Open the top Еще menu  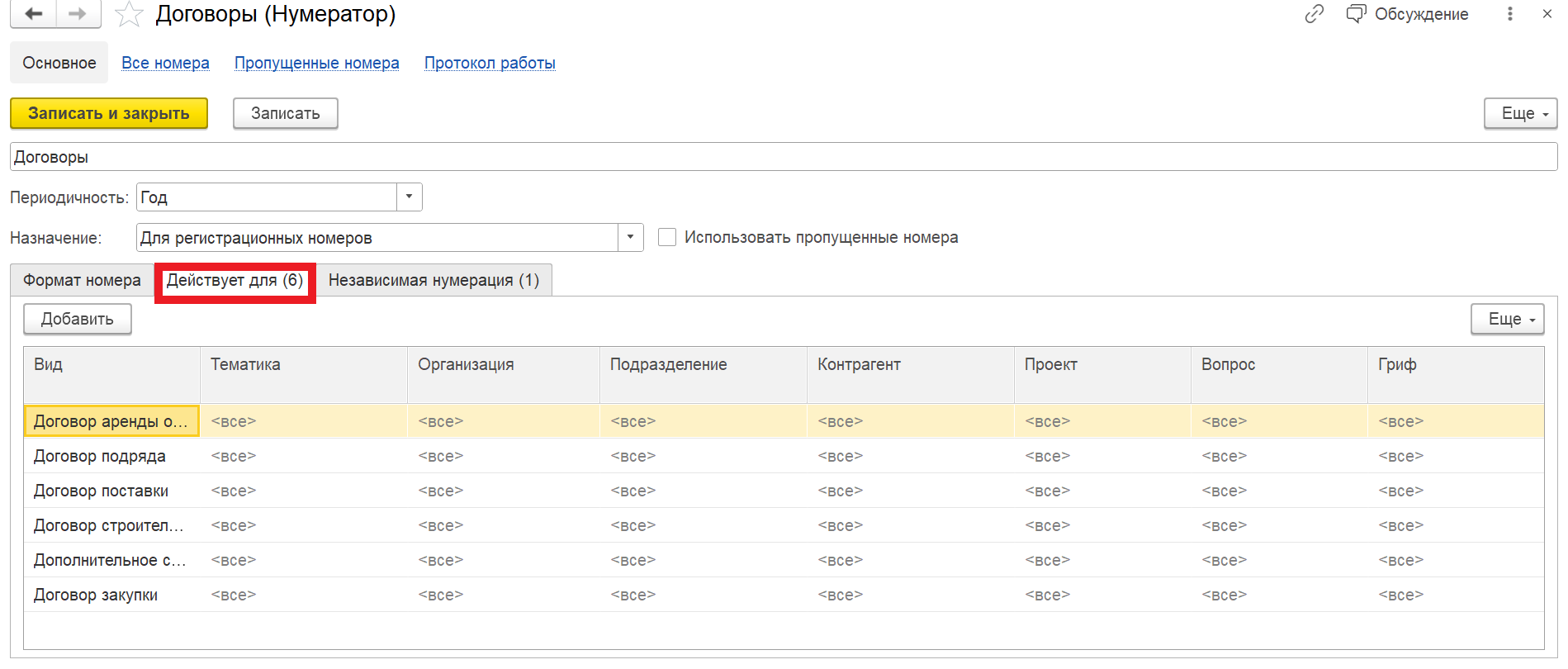tap(1519, 114)
